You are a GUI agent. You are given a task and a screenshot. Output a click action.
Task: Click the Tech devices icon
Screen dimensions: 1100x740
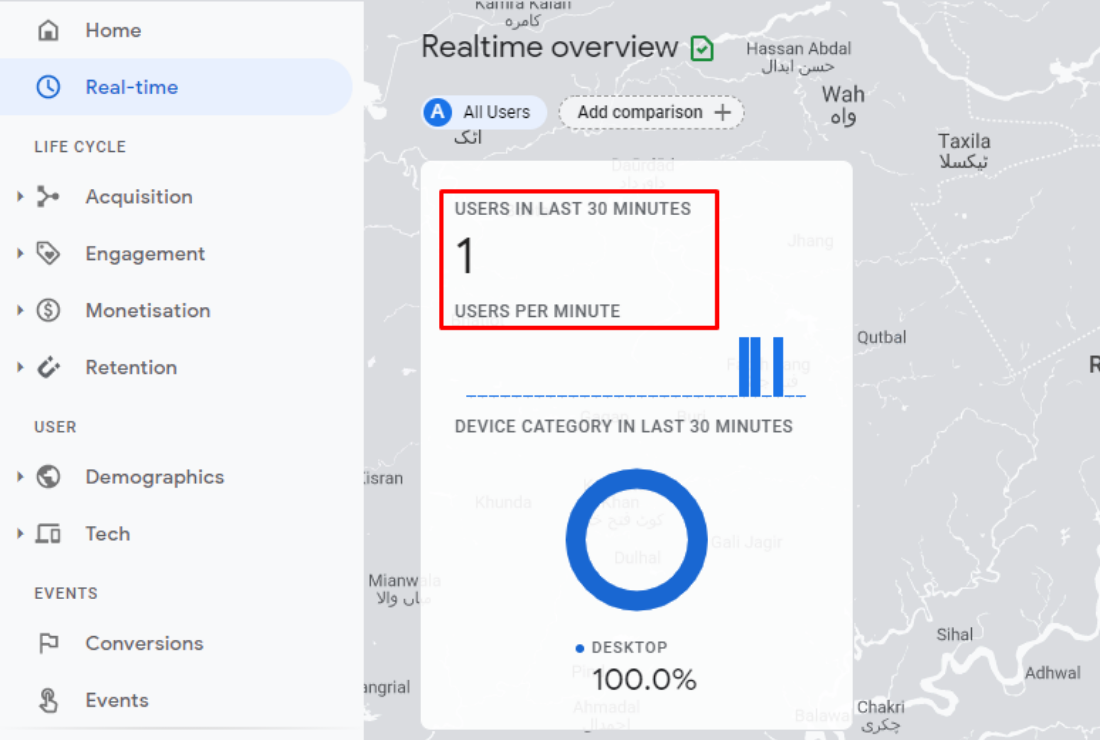(48, 534)
